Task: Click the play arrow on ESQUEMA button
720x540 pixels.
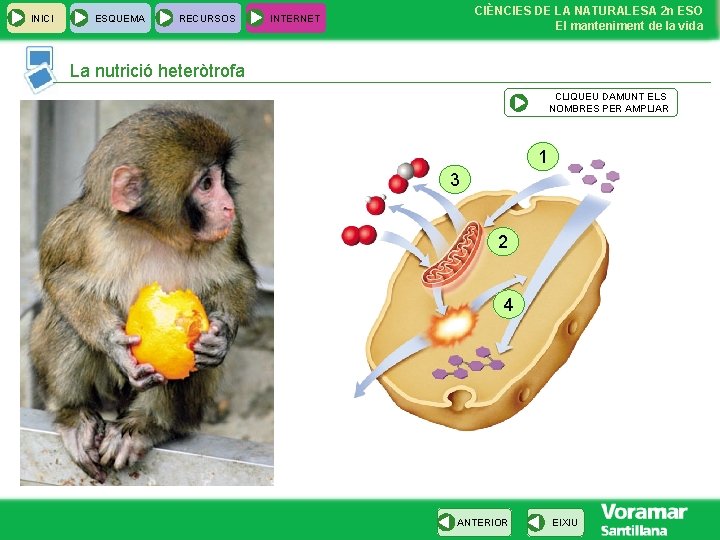Action: click(x=80, y=18)
